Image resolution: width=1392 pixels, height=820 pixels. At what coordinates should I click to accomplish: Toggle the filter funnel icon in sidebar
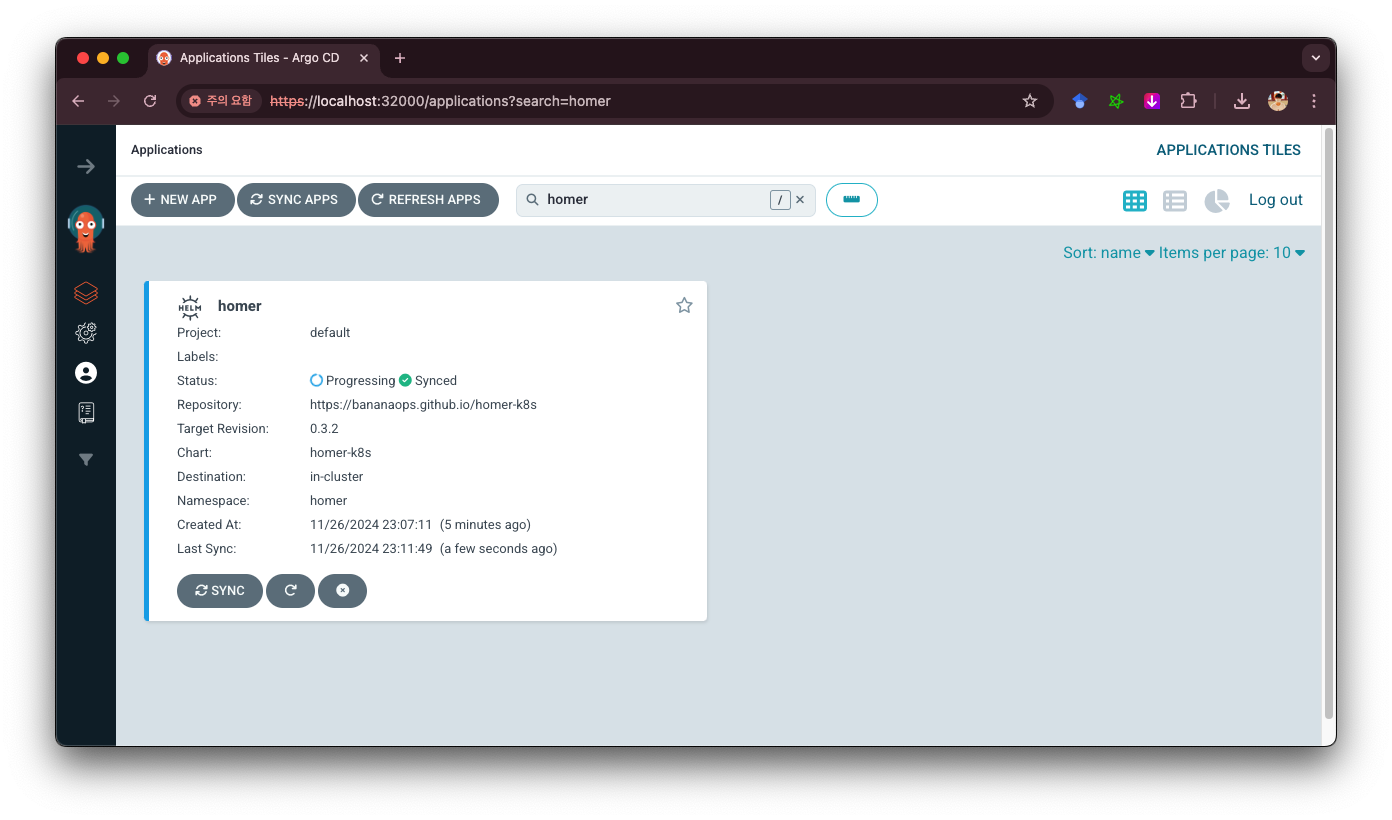tap(86, 460)
